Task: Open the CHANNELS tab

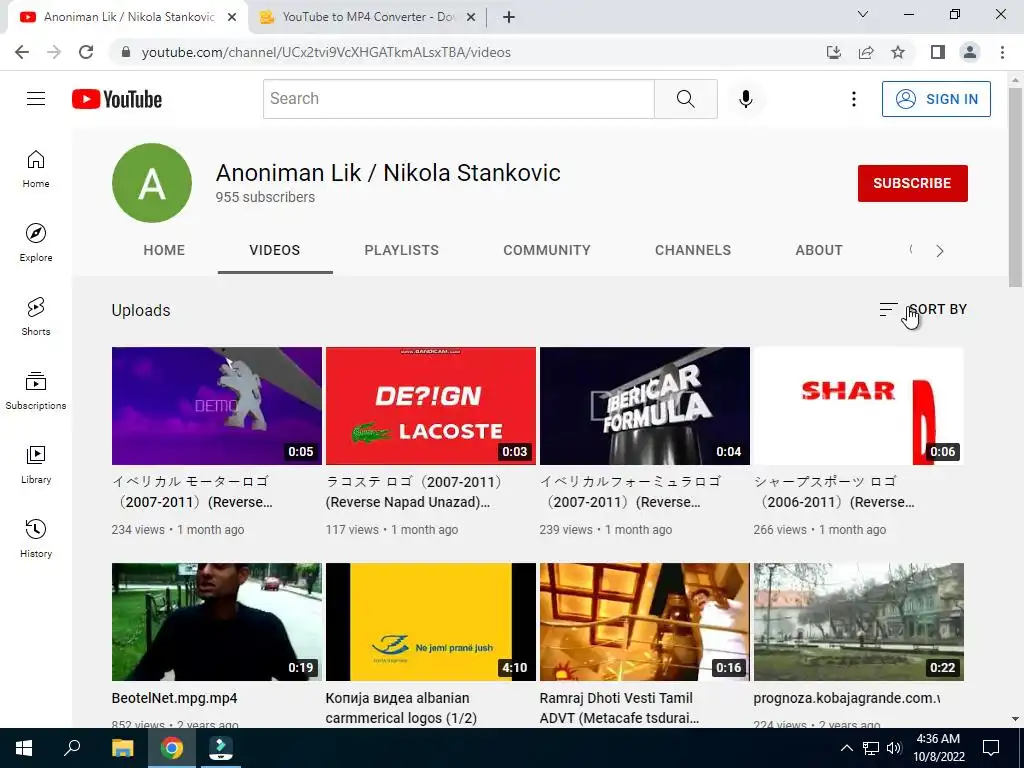Action: click(693, 250)
